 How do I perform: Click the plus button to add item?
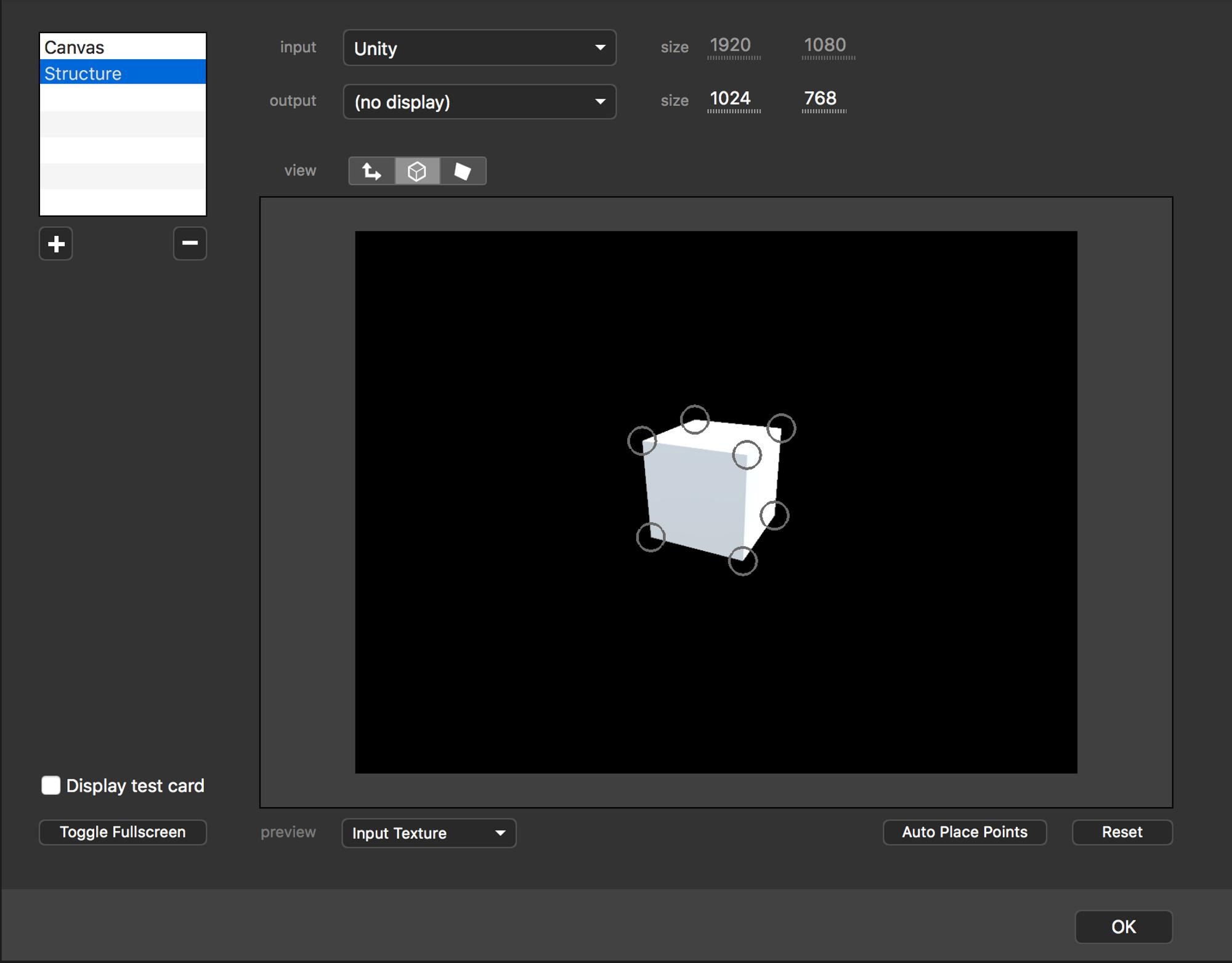(56, 244)
